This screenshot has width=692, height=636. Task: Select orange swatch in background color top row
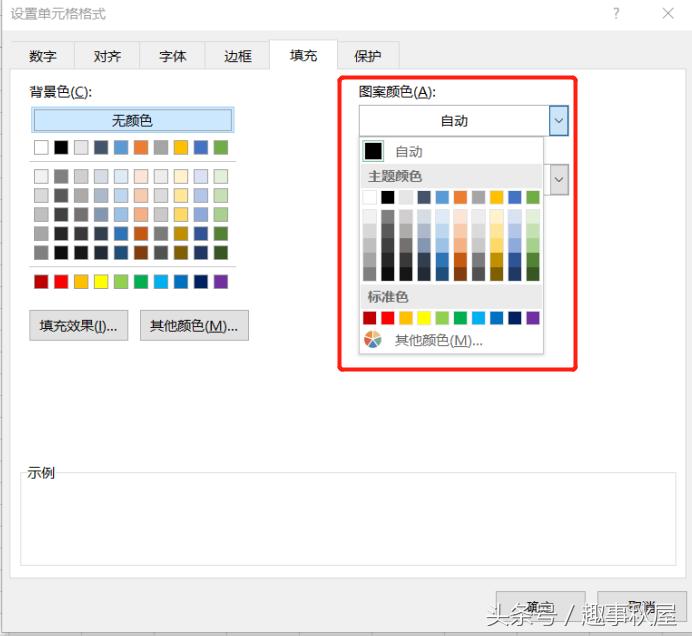(x=141, y=147)
